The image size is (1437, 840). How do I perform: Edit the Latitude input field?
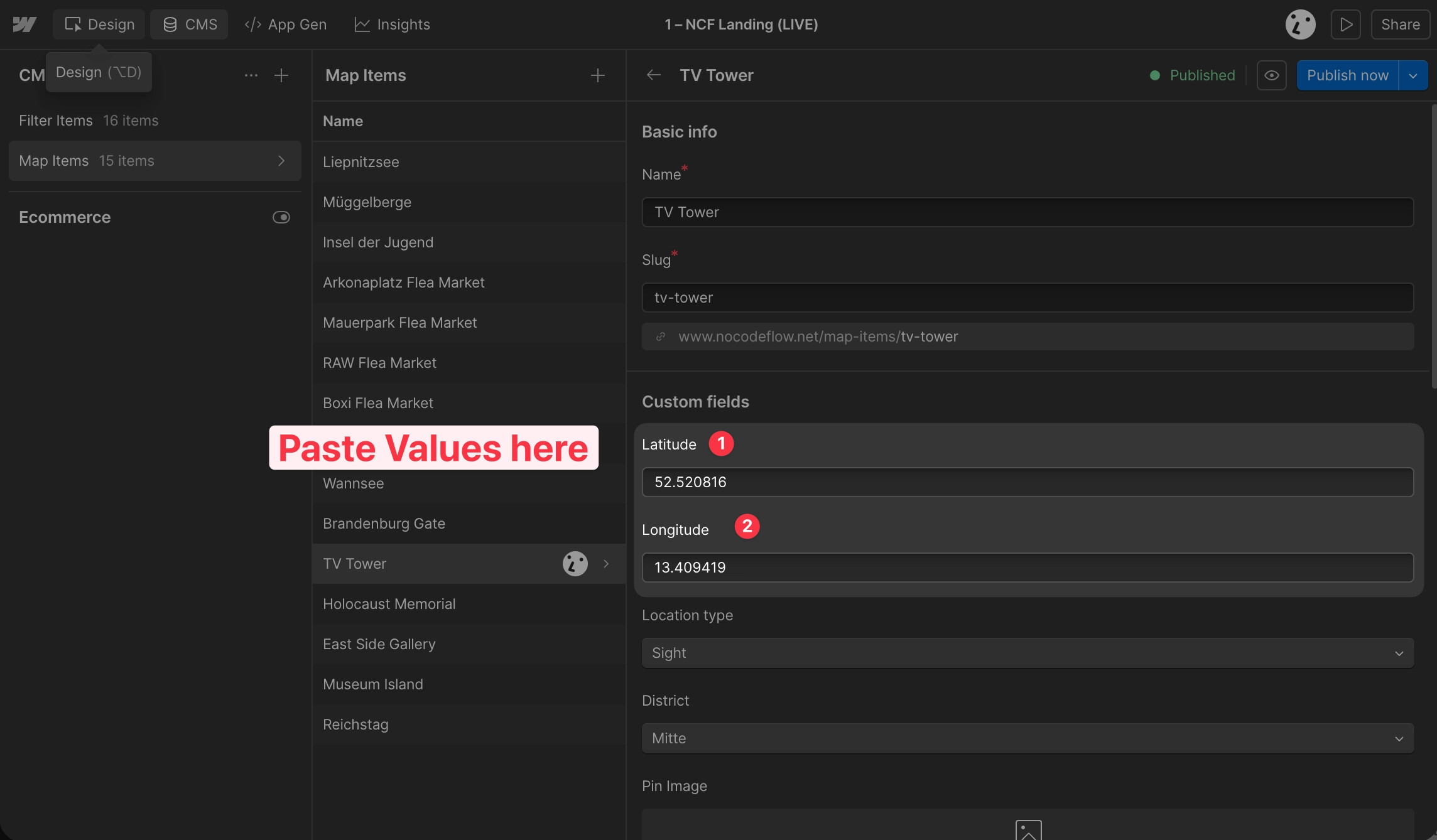1028,482
